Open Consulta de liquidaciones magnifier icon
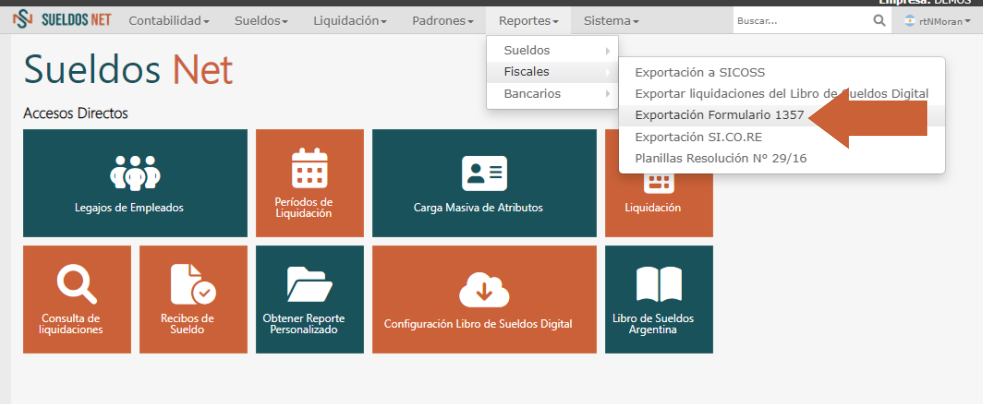This screenshot has width=984, height=406. [77, 284]
